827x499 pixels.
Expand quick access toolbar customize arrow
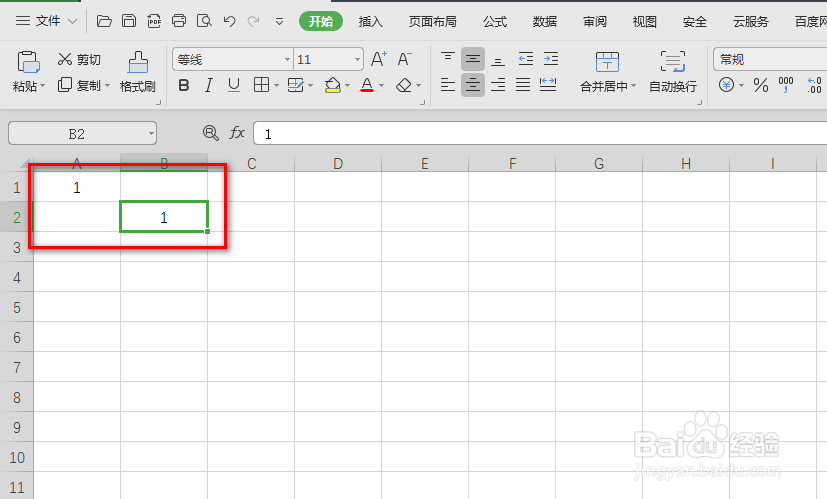coord(280,22)
